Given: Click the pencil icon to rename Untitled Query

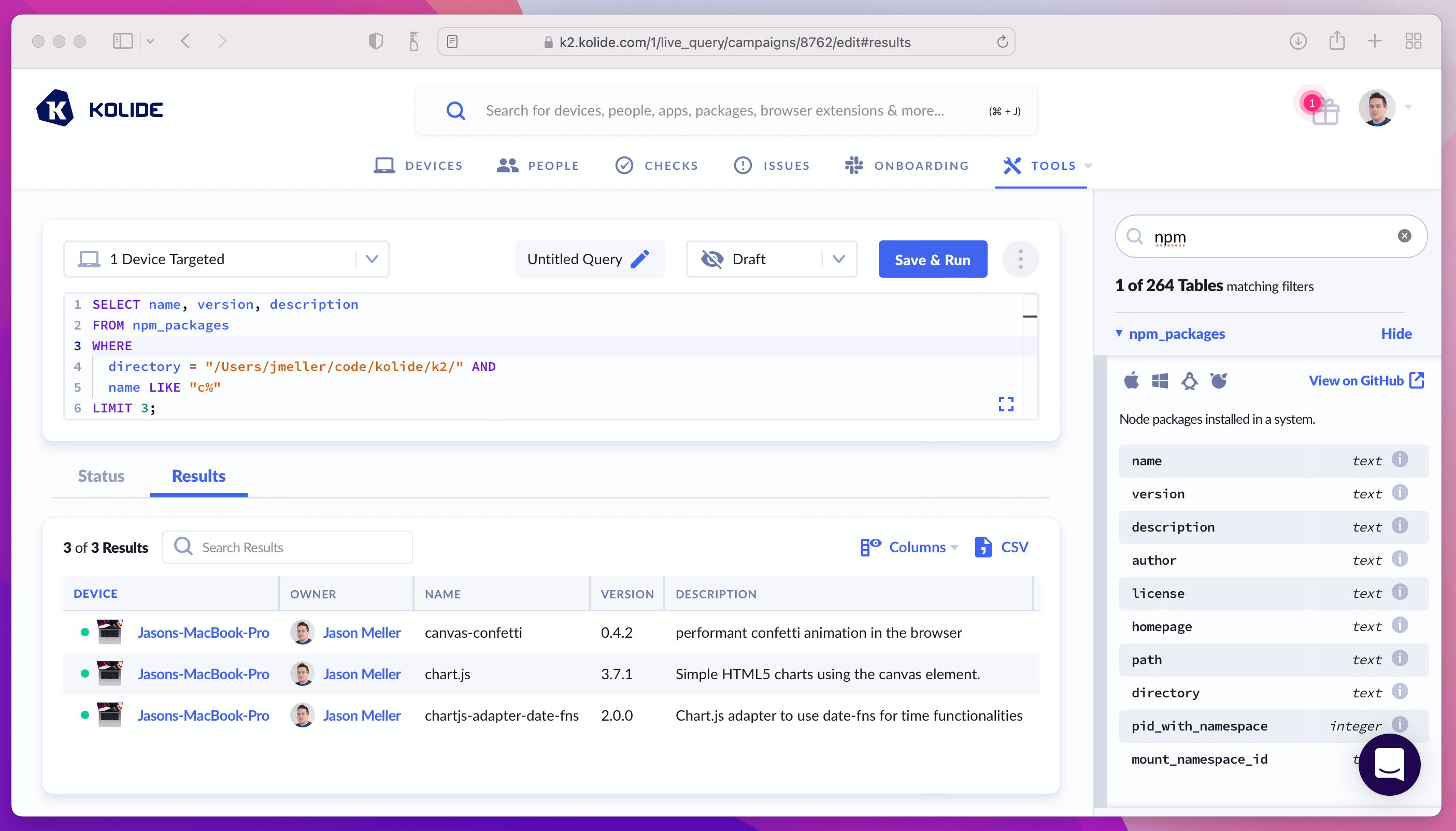Looking at the screenshot, I should tap(640, 259).
